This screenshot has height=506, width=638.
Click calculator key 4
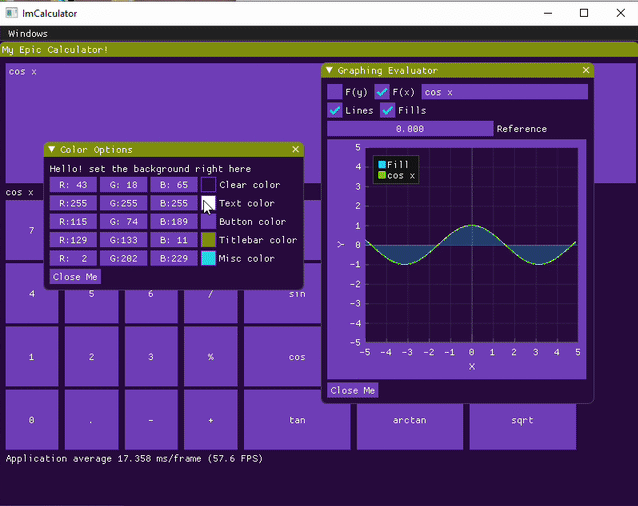(x=32, y=293)
